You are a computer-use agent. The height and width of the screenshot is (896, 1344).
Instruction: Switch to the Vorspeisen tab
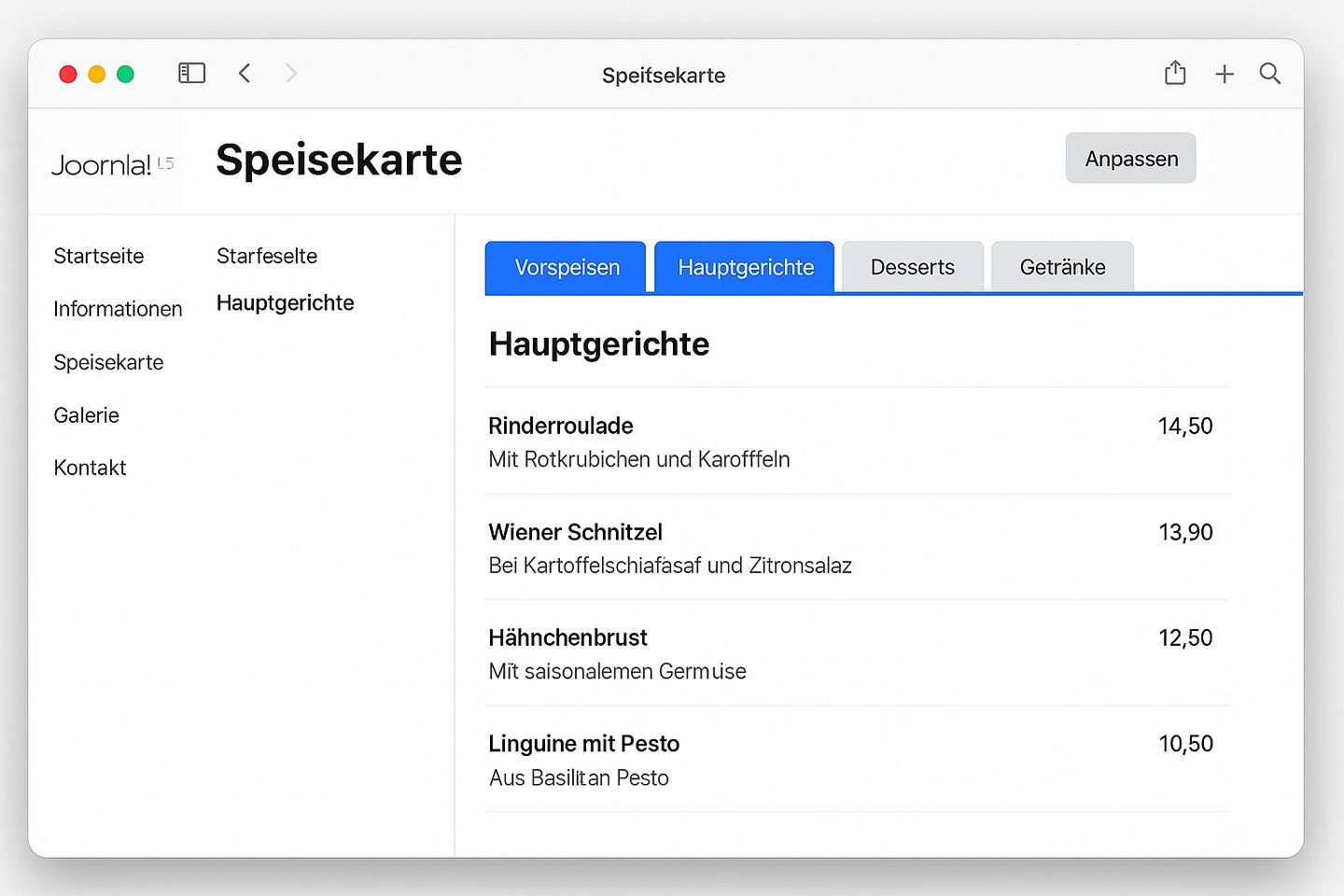(x=566, y=268)
